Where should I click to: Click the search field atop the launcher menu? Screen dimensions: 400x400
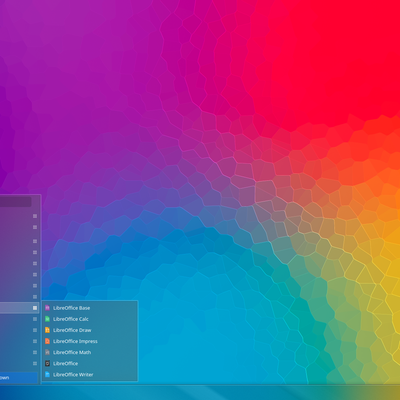point(15,201)
